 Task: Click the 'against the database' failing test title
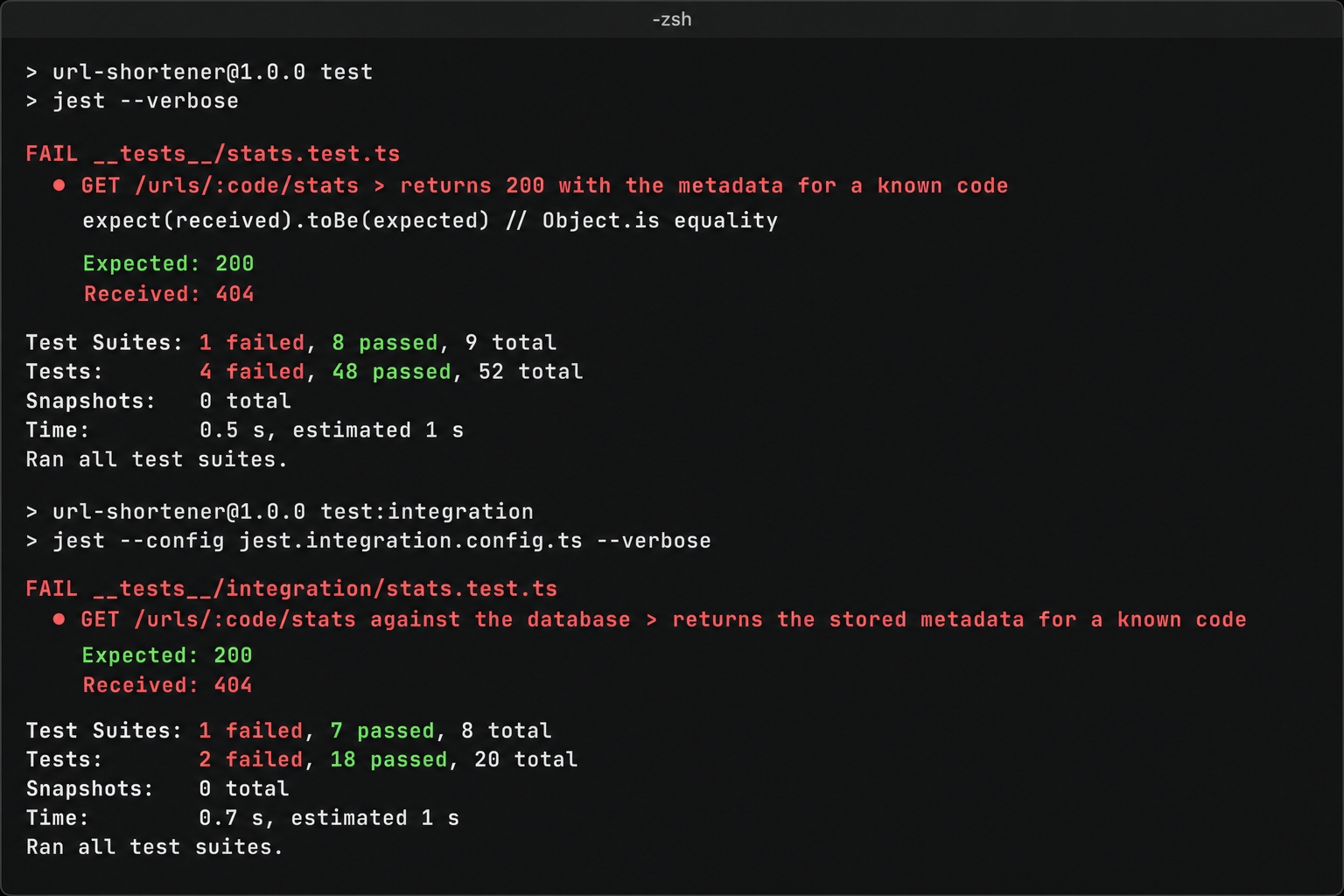pyautogui.click(x=649, y=619)
